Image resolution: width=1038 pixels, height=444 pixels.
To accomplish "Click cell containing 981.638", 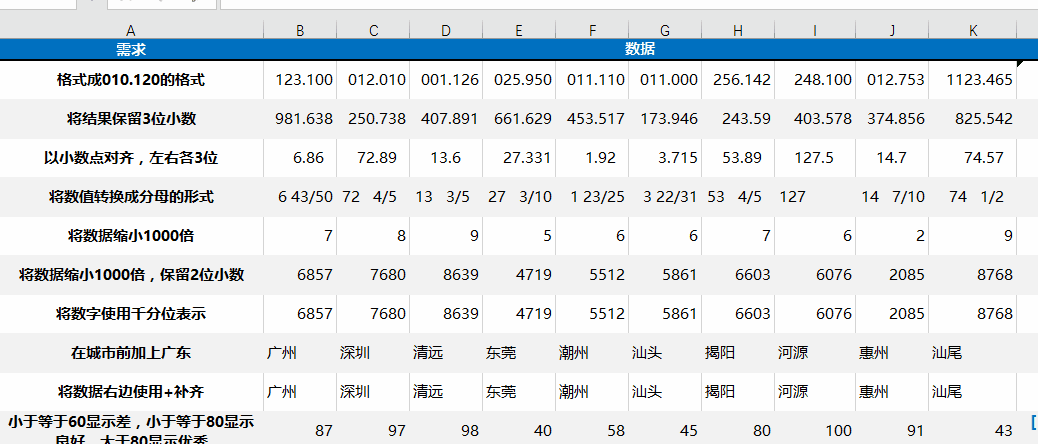I will pyautogui.click(x=300, y=119).
